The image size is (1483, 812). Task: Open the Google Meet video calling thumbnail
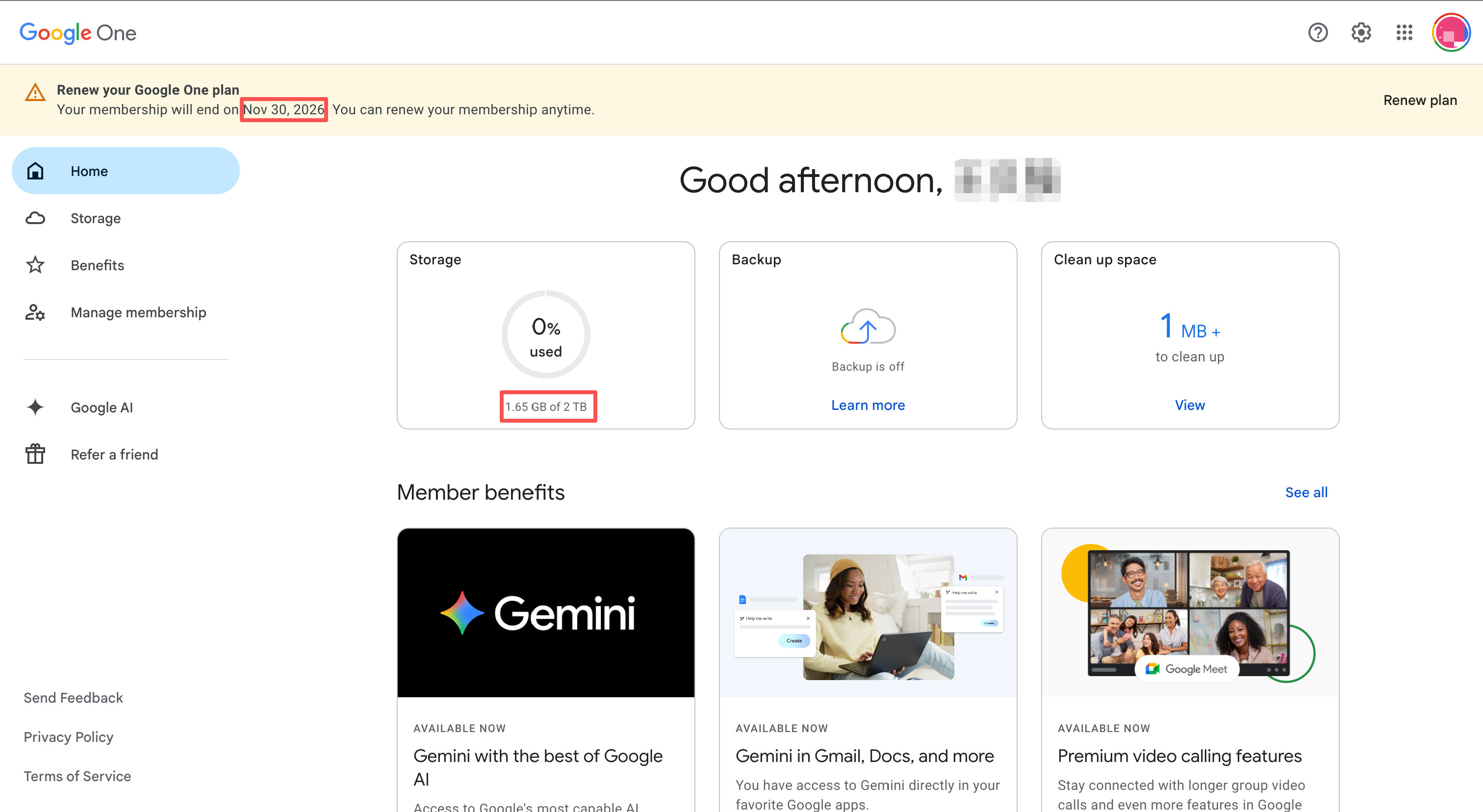(x=1190, y=613)
